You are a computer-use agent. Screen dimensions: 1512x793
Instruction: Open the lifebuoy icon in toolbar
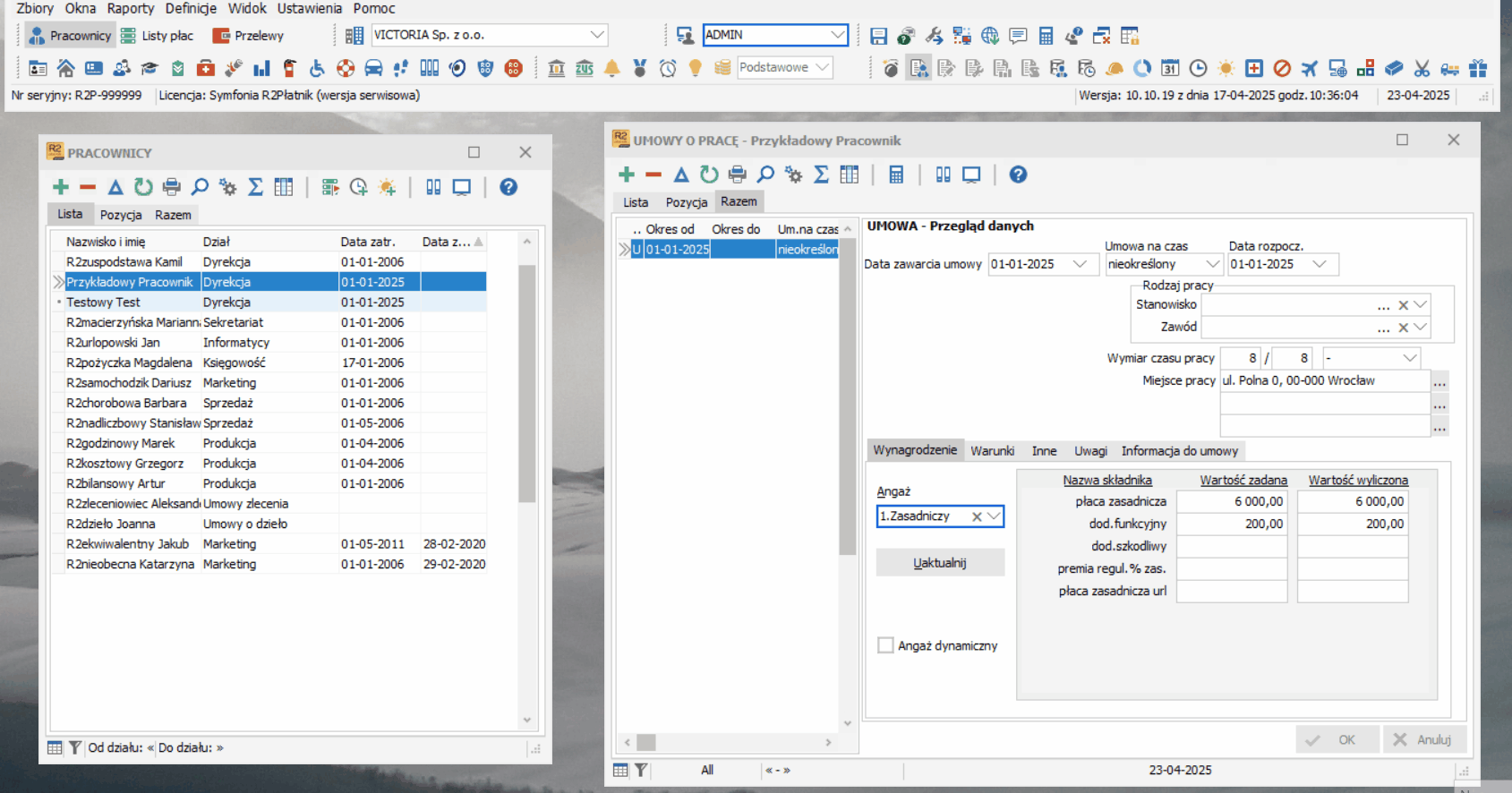346,68
